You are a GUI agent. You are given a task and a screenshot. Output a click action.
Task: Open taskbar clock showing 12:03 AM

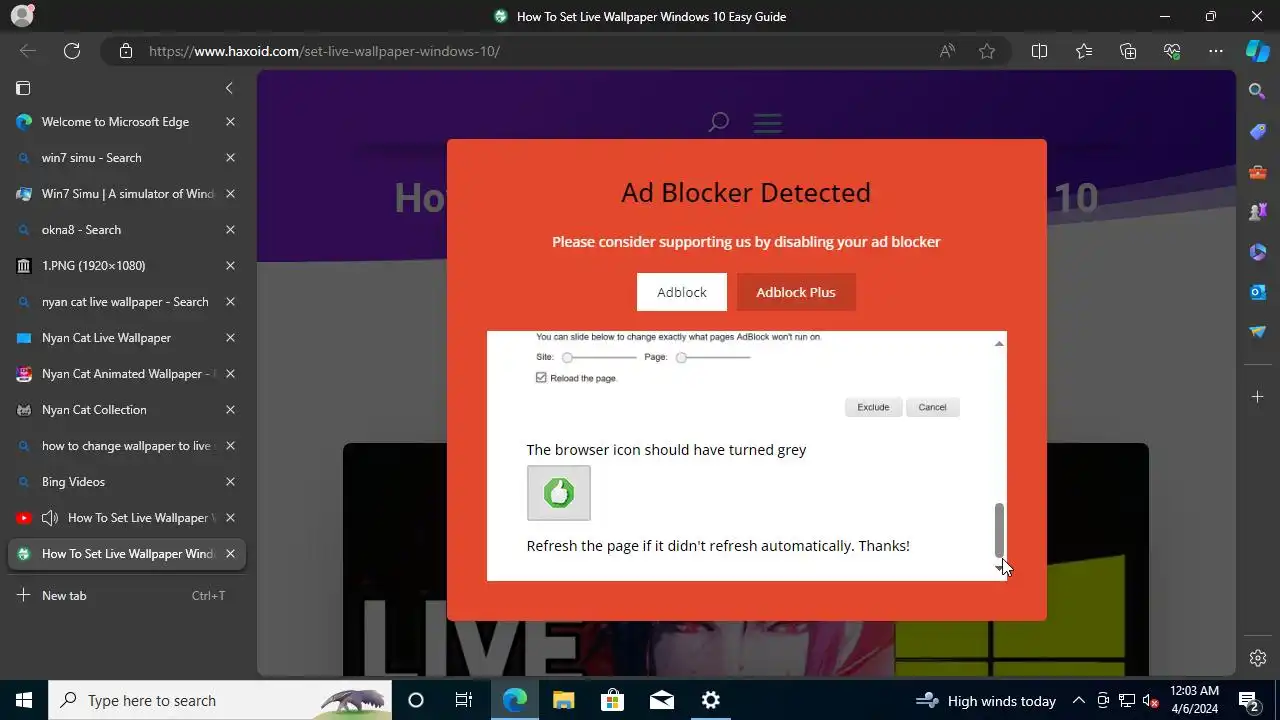pos(1194,700)
